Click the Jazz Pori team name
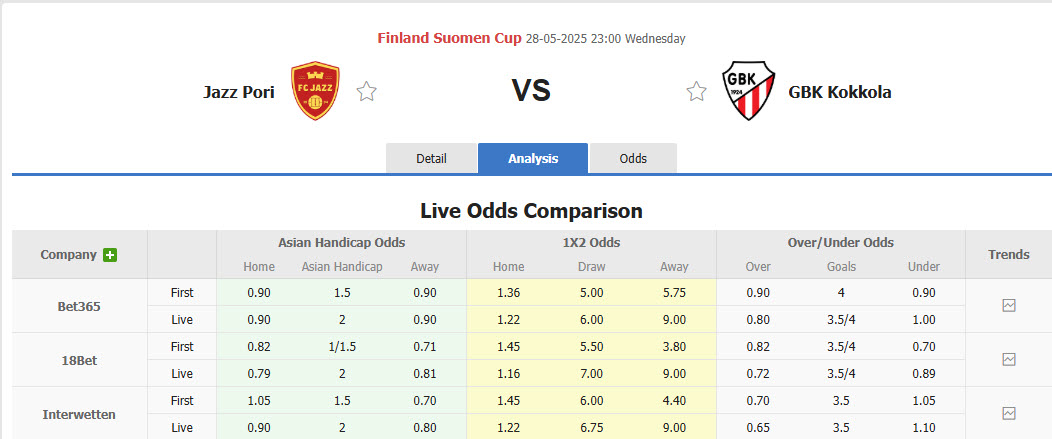 [x=239, y=92]
